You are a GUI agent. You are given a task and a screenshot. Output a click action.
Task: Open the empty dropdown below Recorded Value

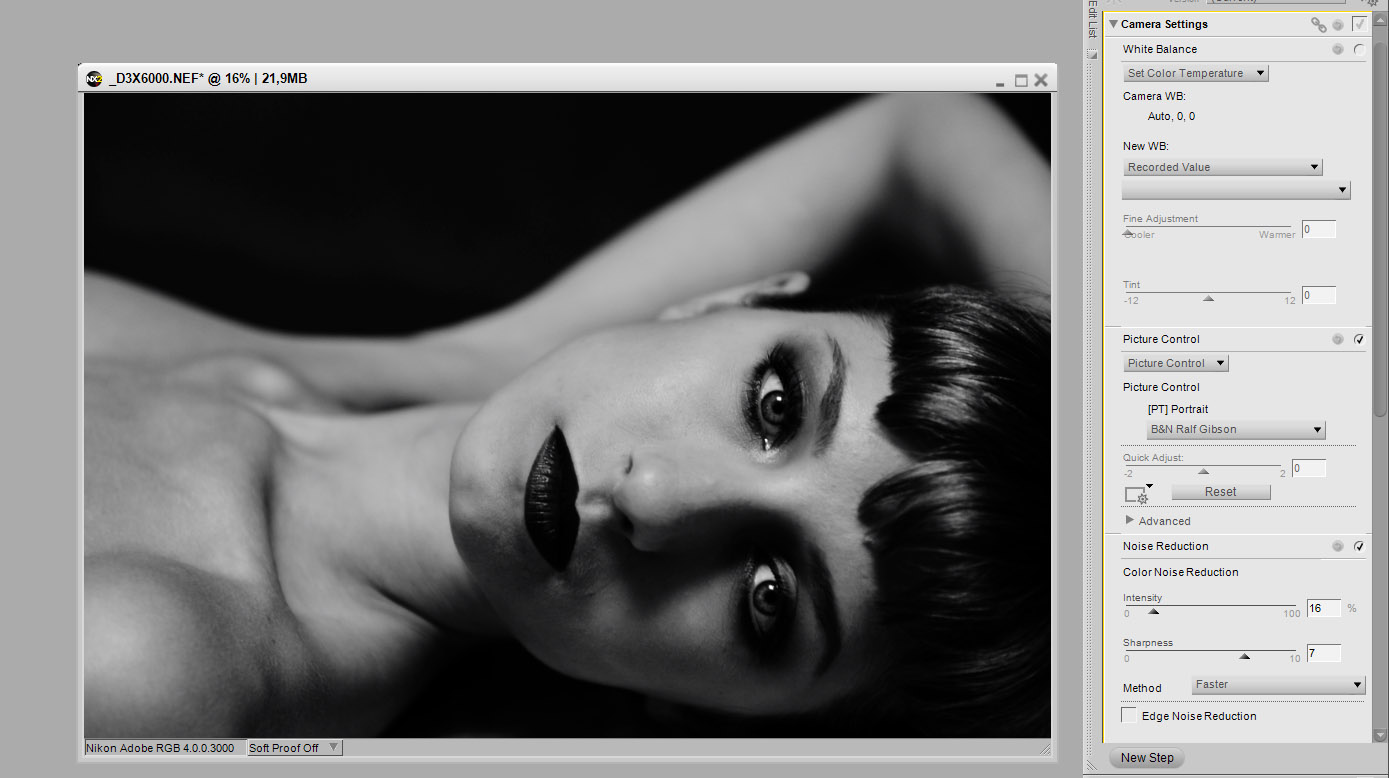1236,190
